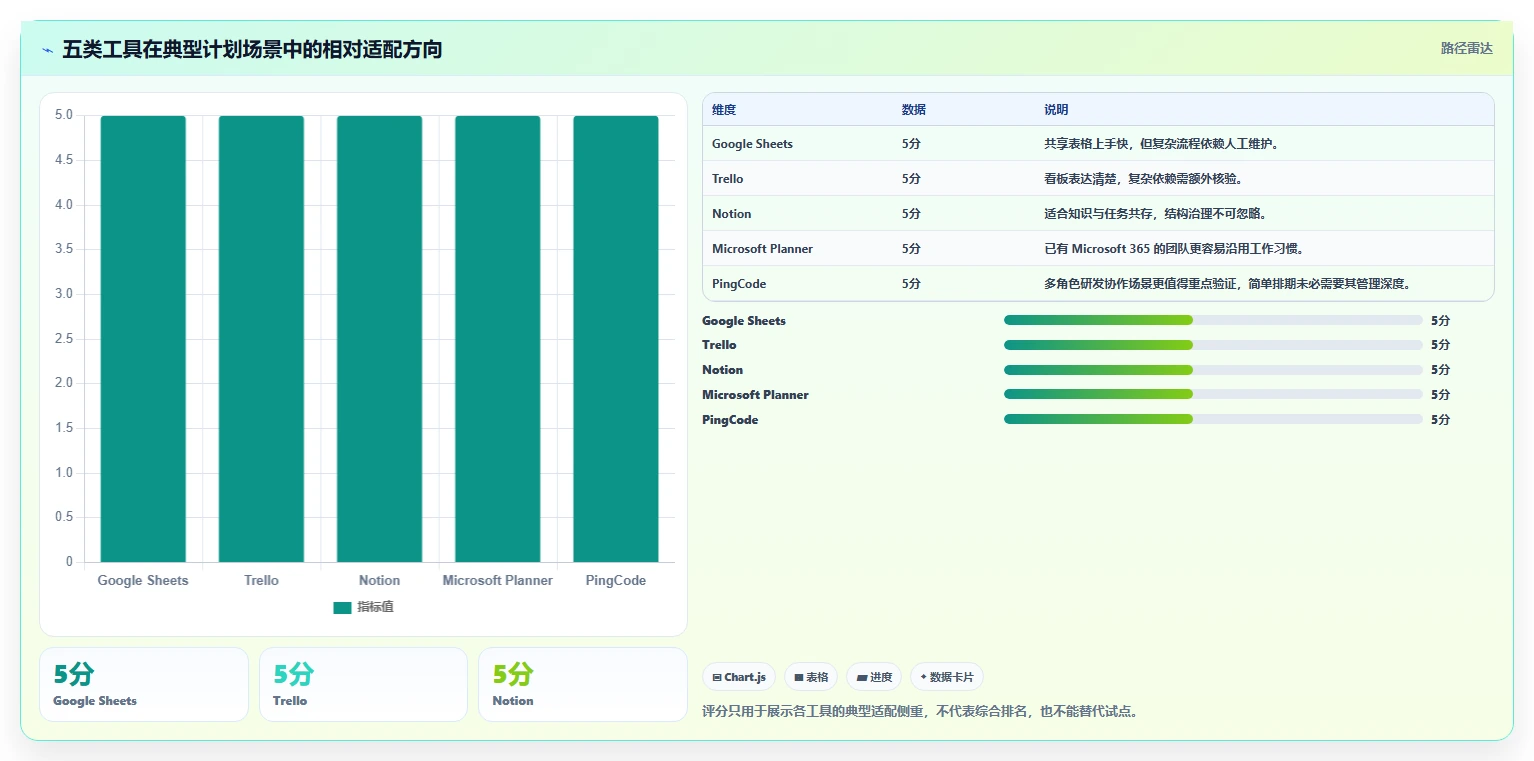Click the PingCode progress bar
Viewport: 1534px width, 761px height.
[1213, 419]
